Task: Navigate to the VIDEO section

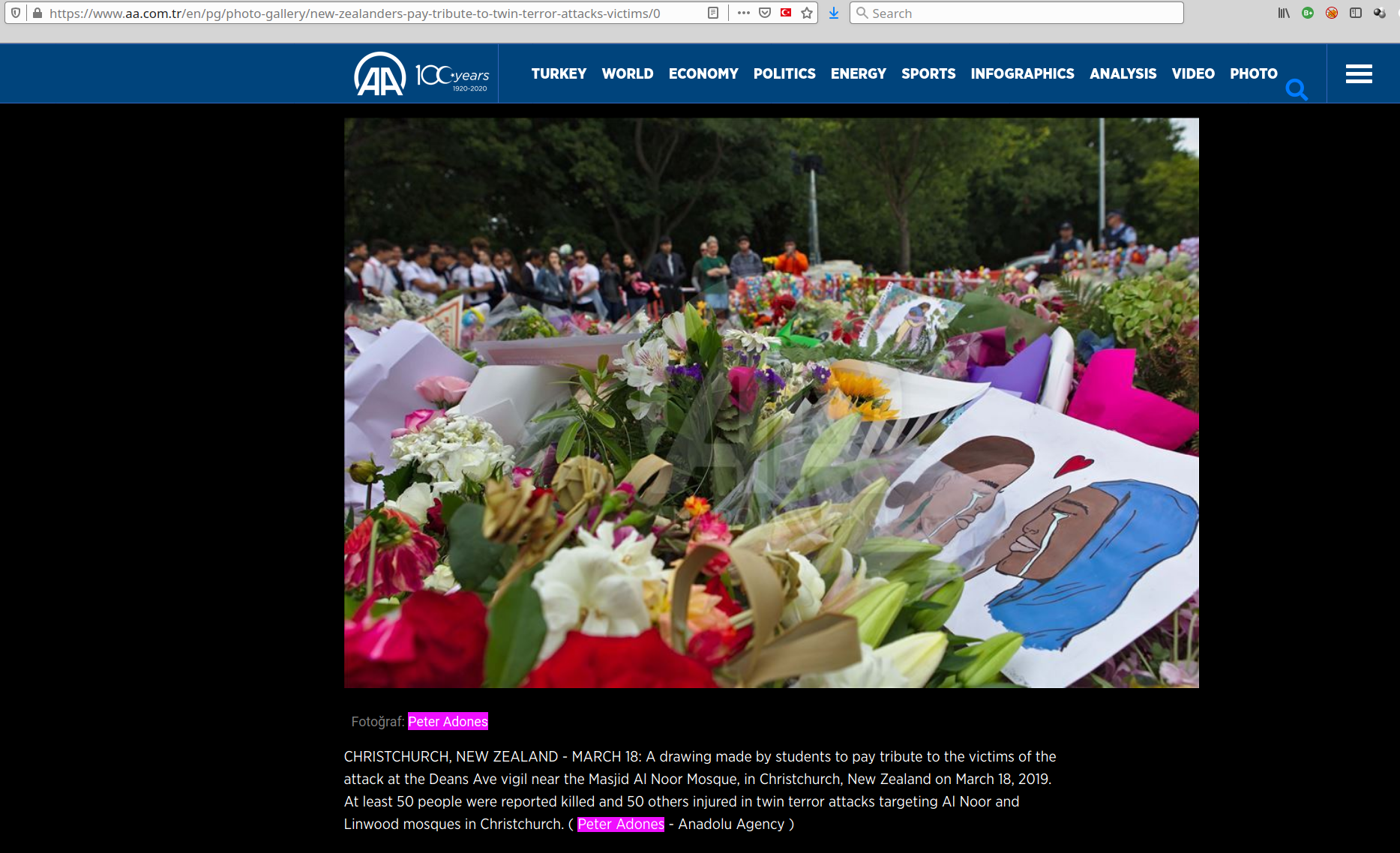Action: click(1193, 73)
